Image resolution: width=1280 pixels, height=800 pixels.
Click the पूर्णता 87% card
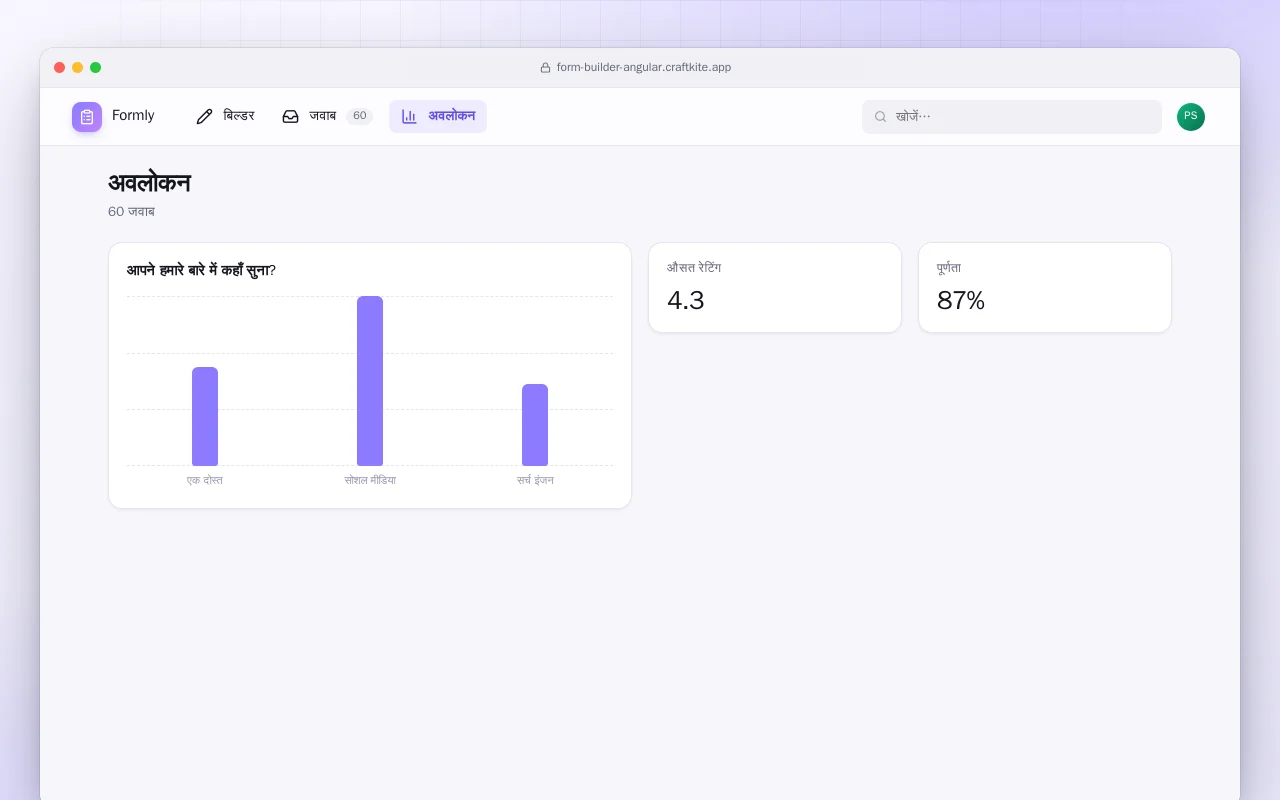click(x=1045, y=288)
